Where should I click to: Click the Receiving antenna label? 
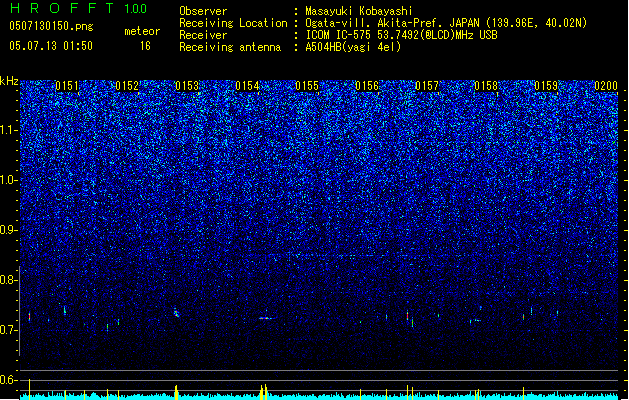230,47
